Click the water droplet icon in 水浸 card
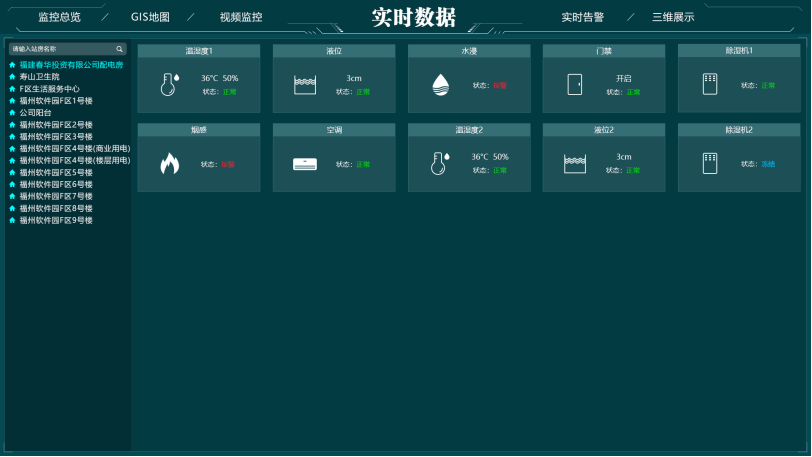 (440, 85)
